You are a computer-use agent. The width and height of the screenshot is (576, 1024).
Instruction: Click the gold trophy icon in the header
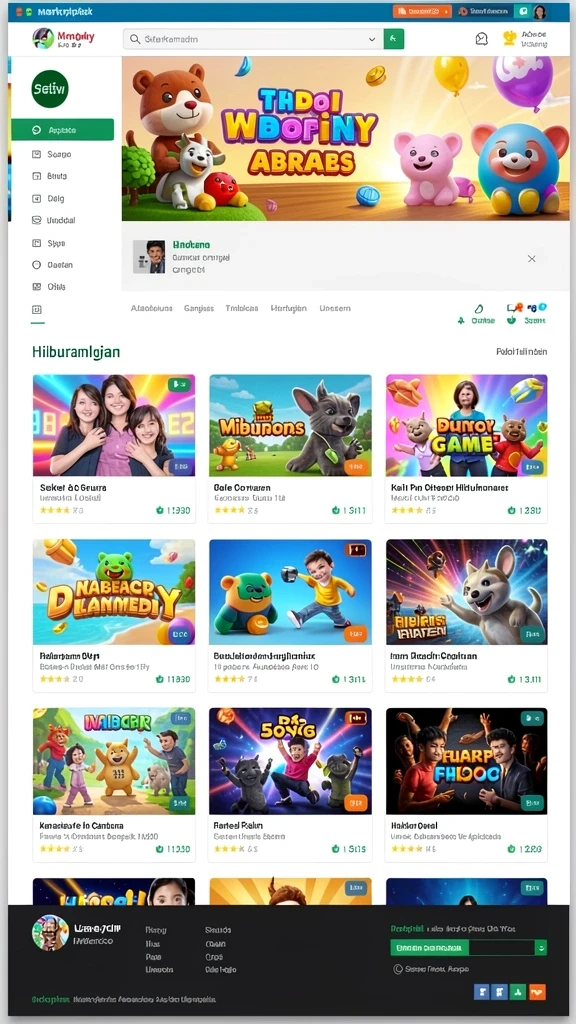point(509,38)
